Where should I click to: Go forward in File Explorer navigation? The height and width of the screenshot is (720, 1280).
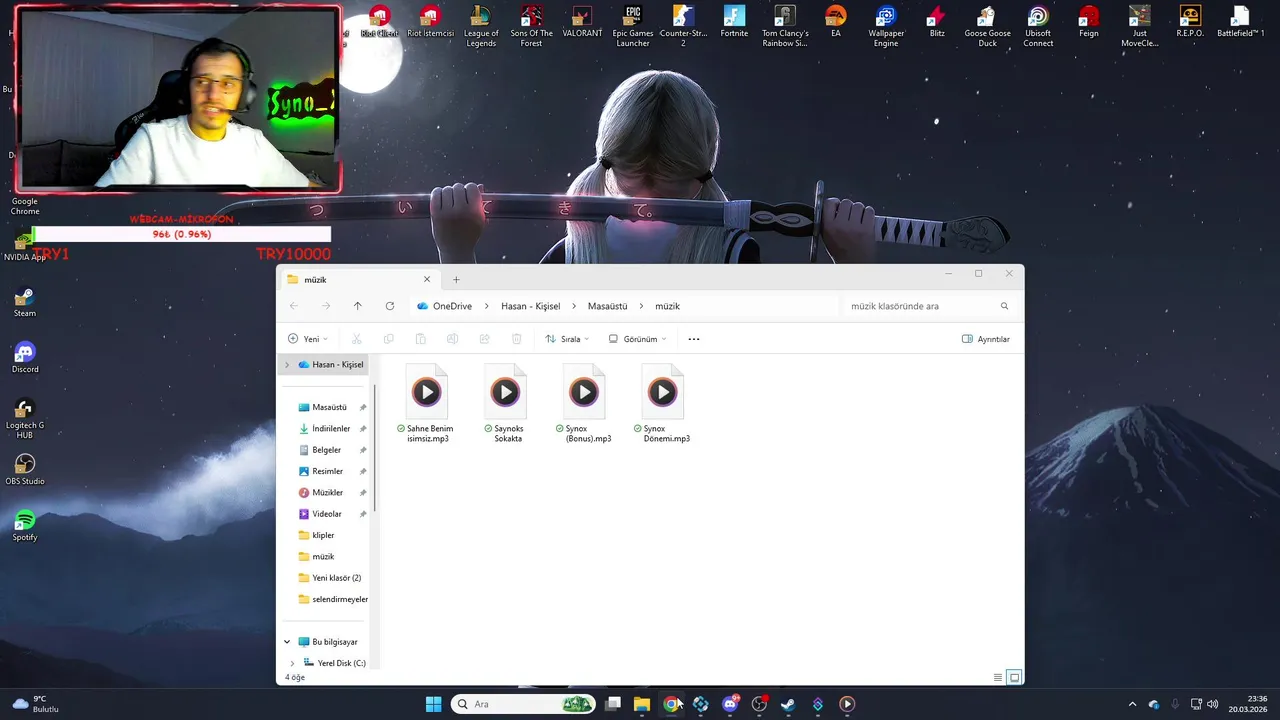[326, 306]
